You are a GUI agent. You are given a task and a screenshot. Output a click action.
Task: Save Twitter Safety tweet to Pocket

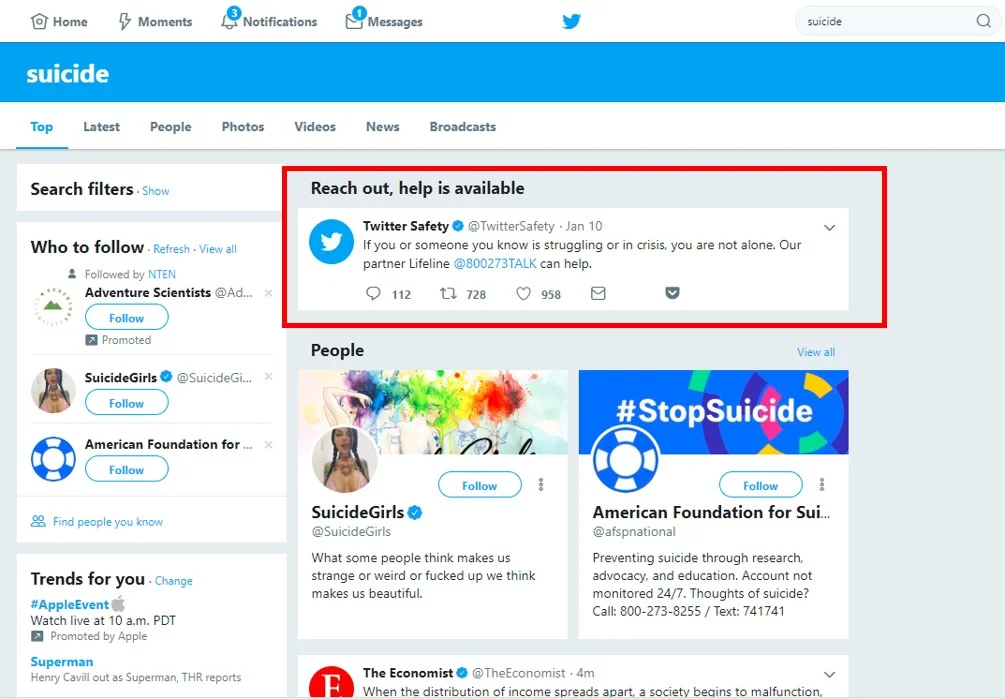click(672, 293)
